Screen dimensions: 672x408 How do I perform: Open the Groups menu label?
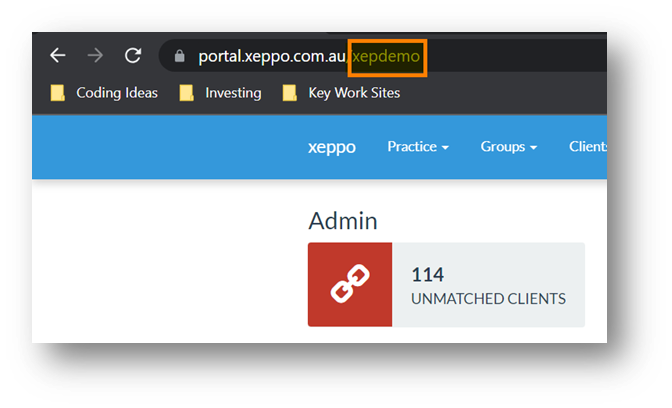503,147
